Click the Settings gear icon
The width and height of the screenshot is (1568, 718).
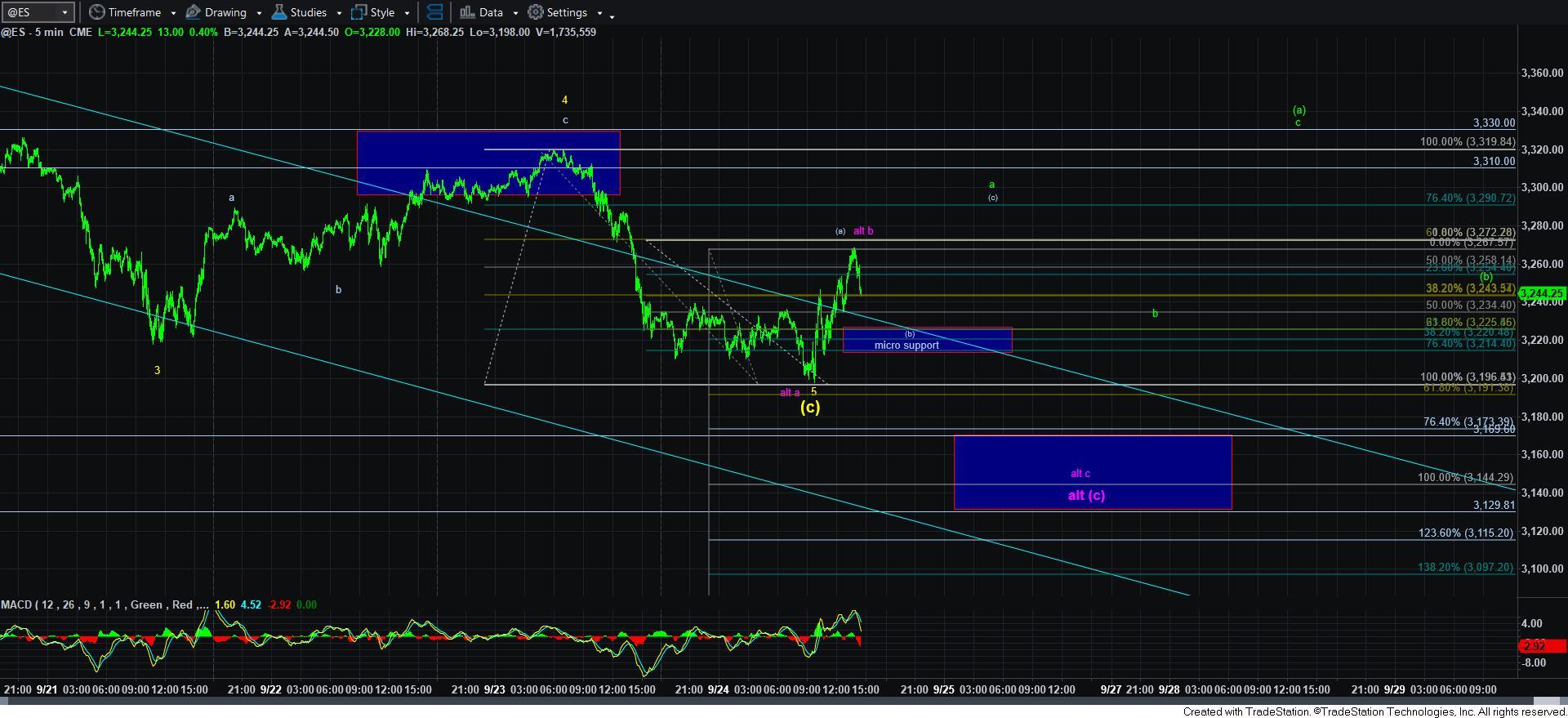[536, 12]
